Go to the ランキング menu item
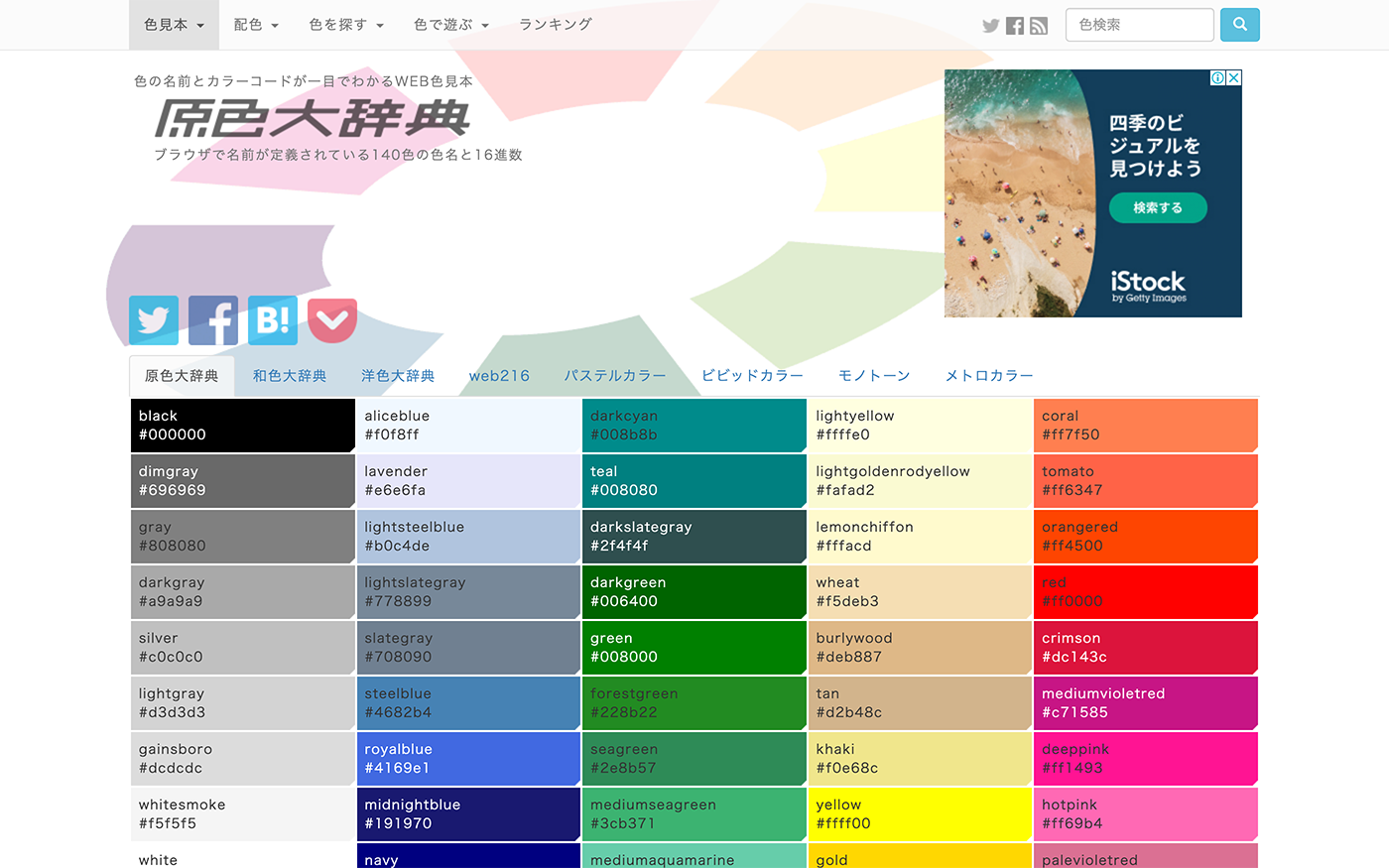Viewport: 1389px width, 868px height. click(x=556, y=25)
